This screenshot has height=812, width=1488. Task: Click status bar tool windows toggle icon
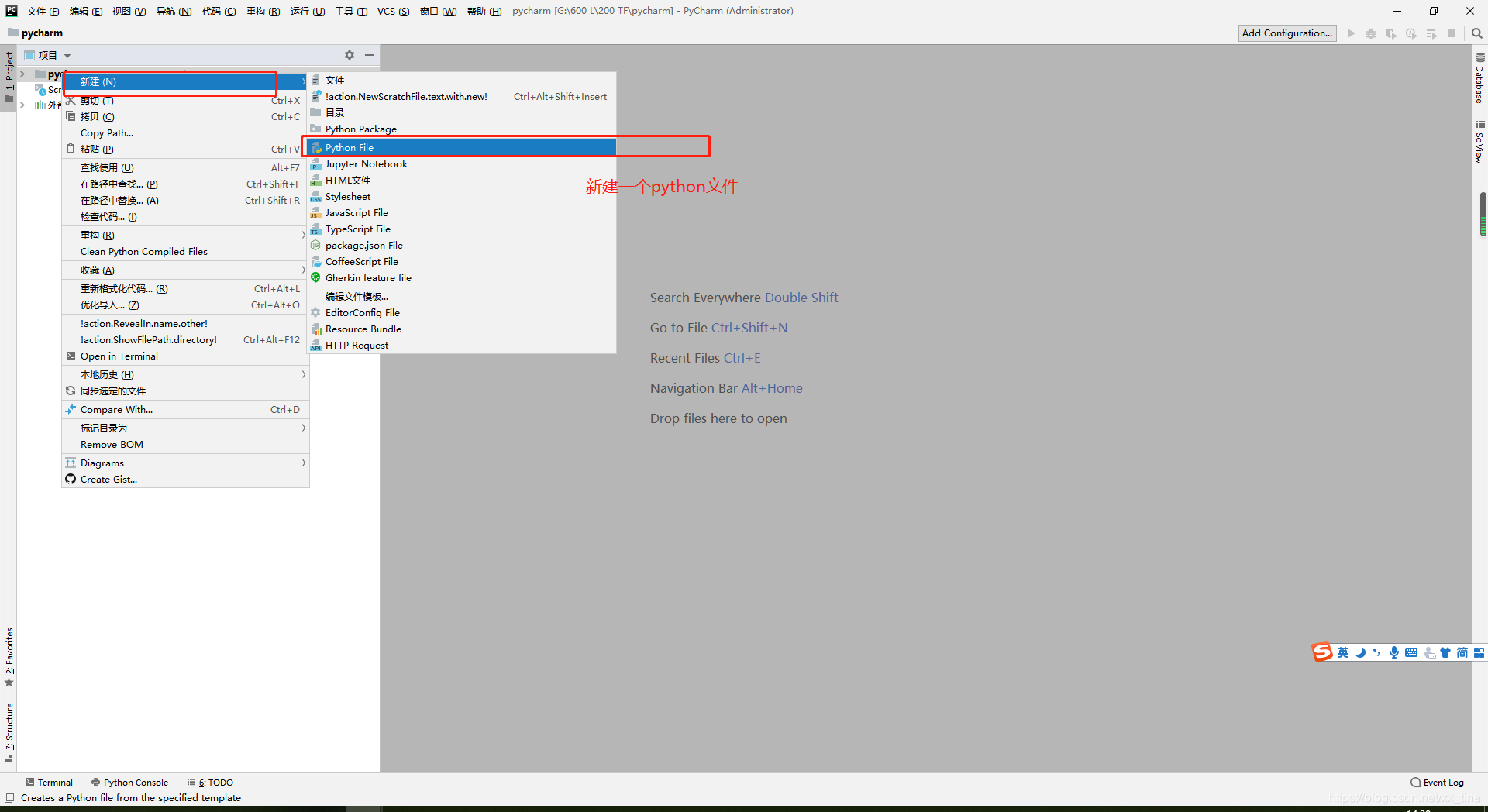(9, 798)
